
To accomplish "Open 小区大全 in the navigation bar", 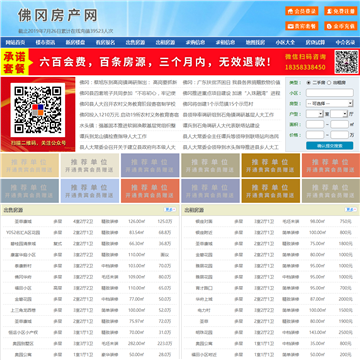I will click(x=285, y=42).
